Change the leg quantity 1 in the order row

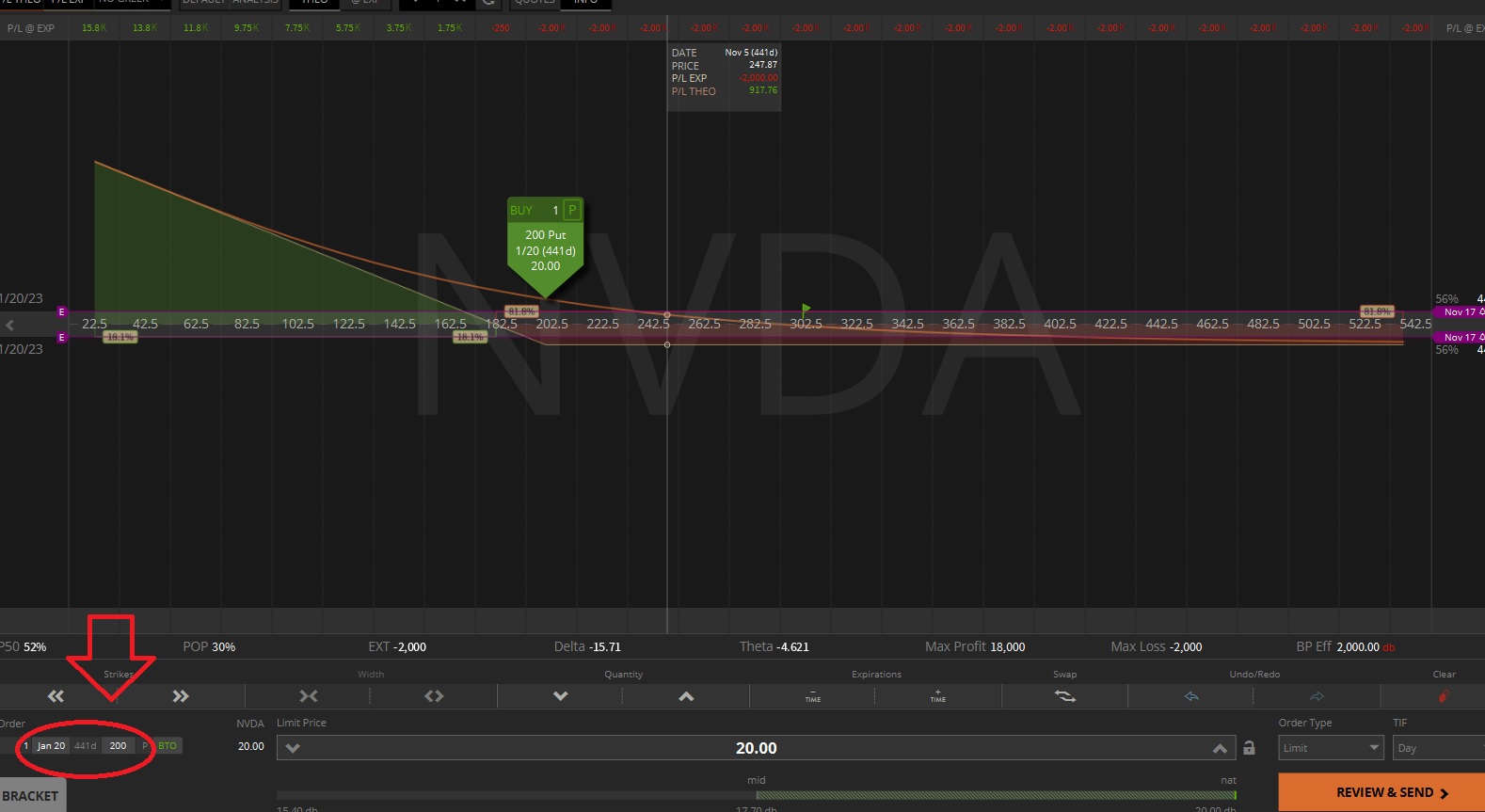click(x=25, y=745)
